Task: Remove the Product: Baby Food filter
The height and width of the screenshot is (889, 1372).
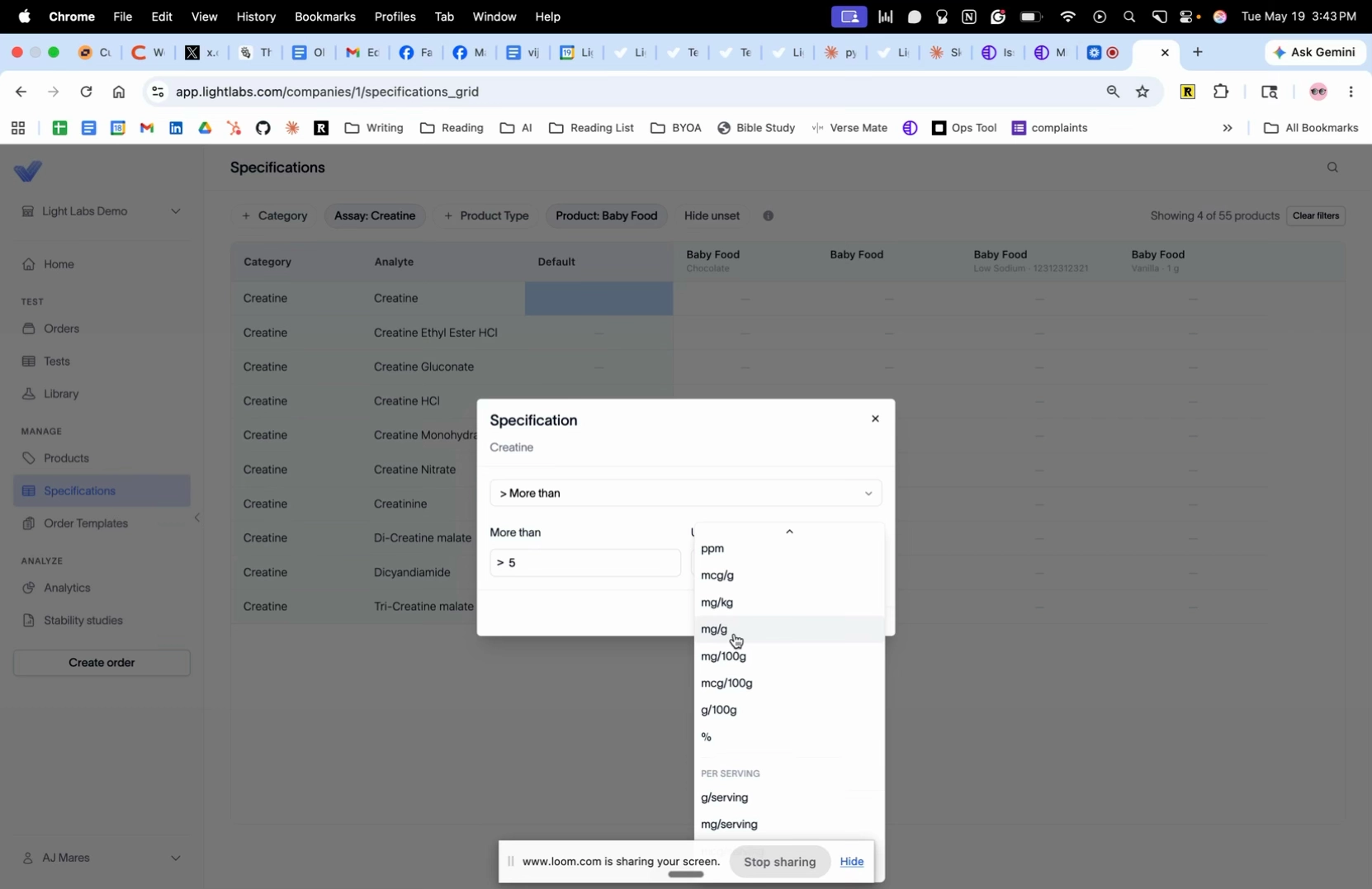Action: 607,216
